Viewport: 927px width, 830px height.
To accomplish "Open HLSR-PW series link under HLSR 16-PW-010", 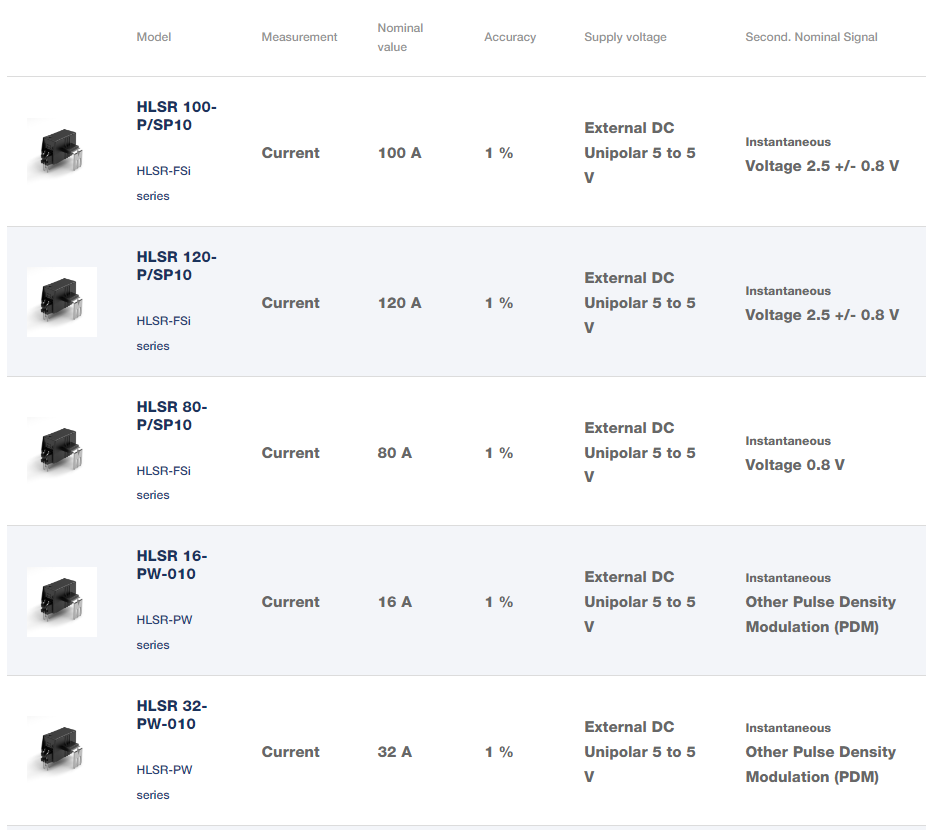I will 164,632.
